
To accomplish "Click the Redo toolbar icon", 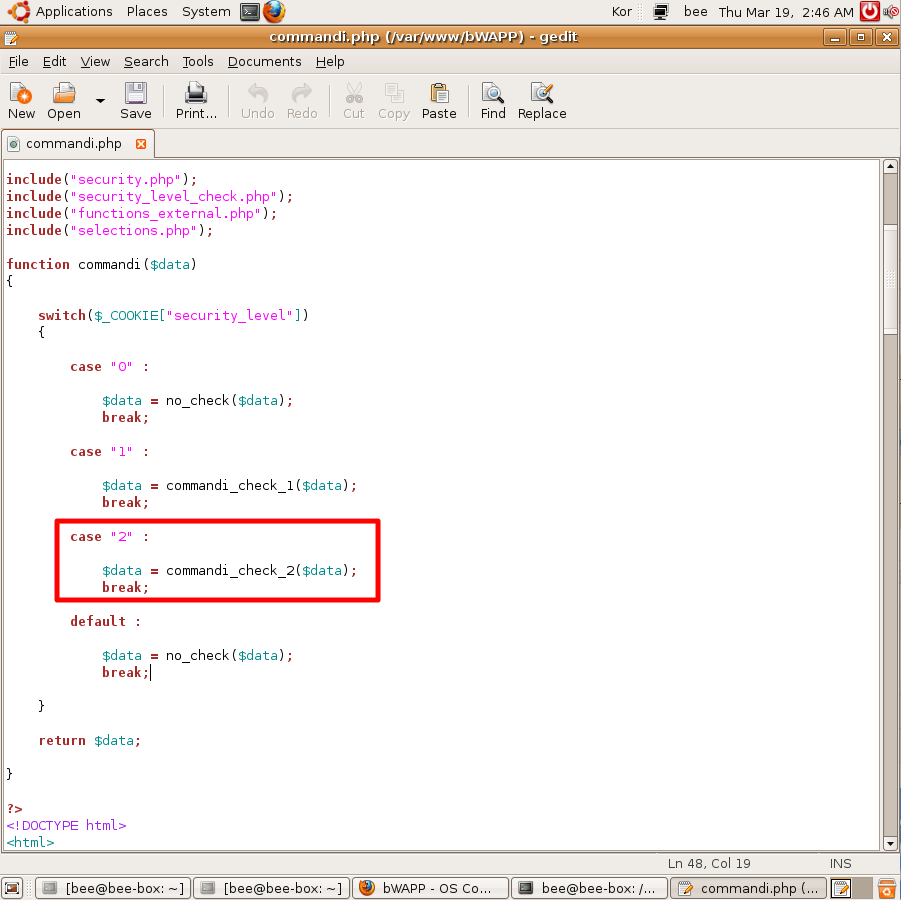I will (302, 93).
